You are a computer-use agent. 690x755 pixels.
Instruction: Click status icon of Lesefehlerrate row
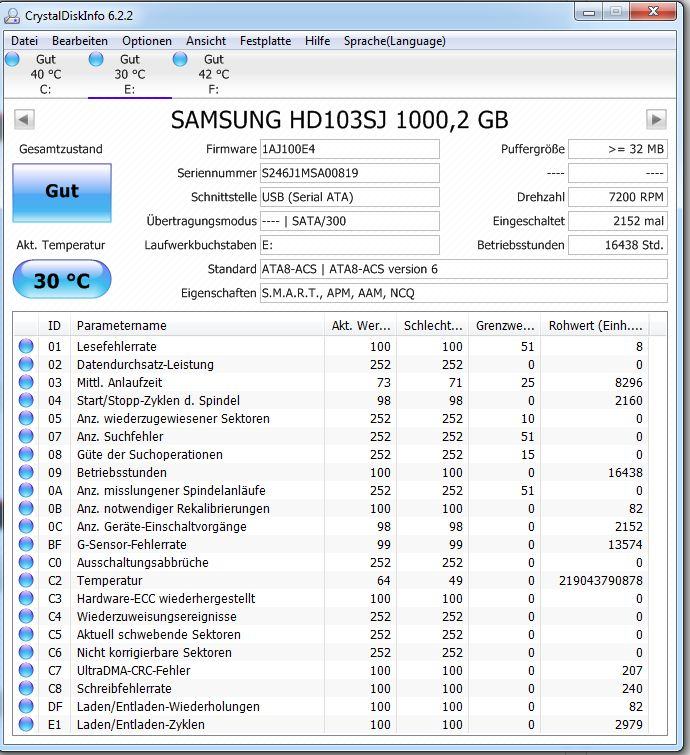tap(26, 346)
